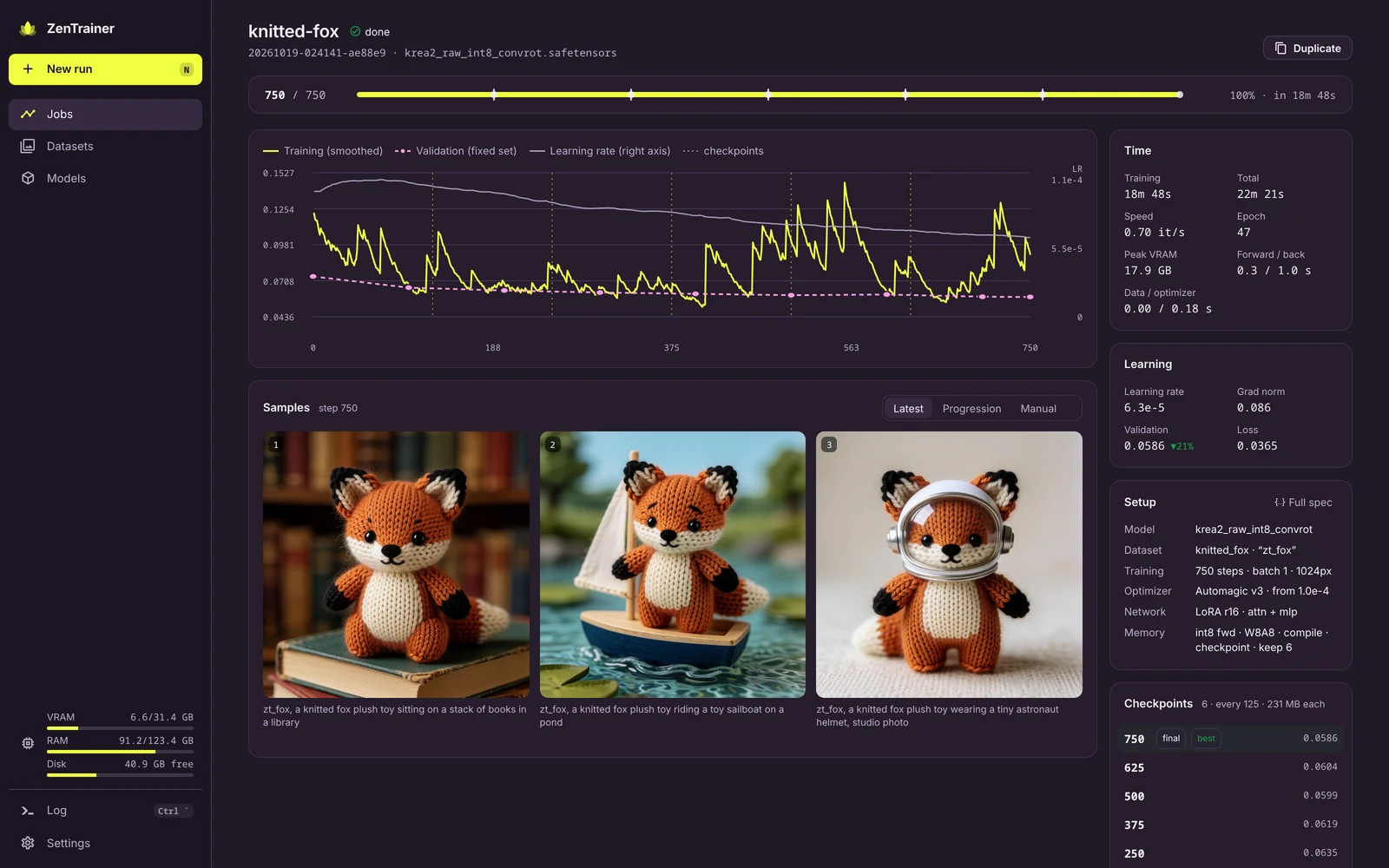Select checkpoint 500 row
Viewport: 1389px width, 868px height.
coord(1230,796)
